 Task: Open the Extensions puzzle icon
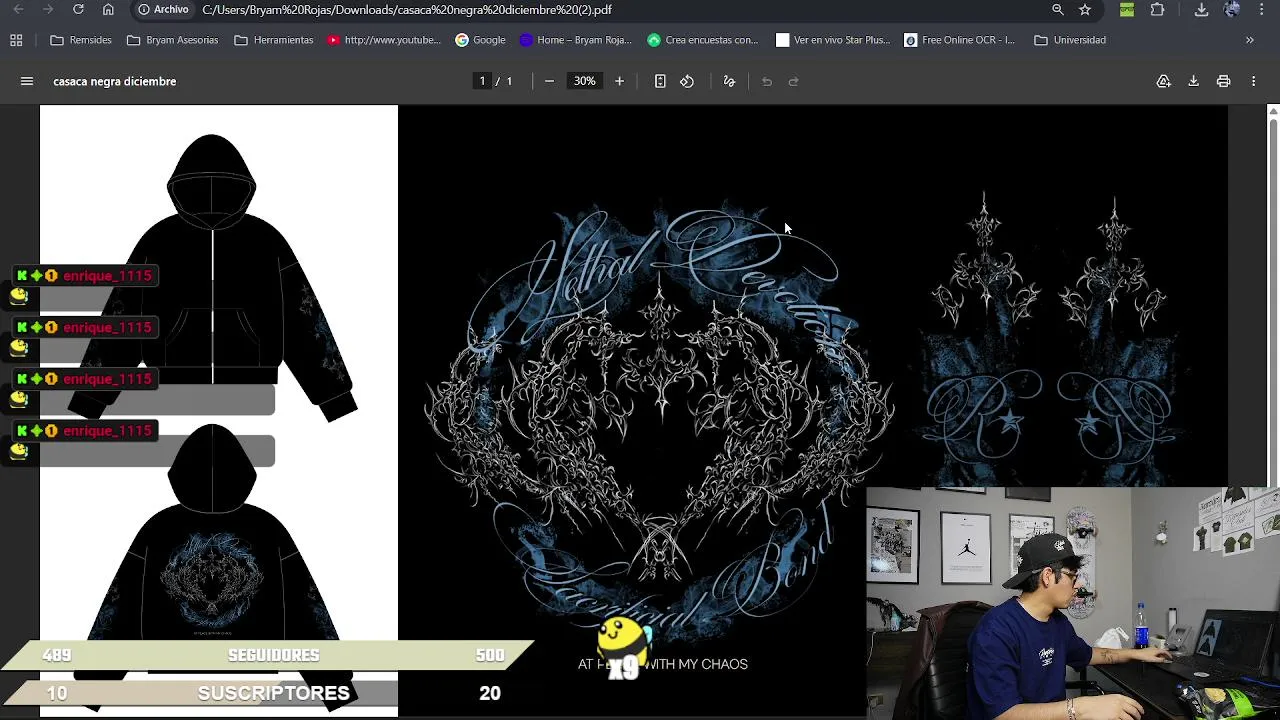[1157, 10]
